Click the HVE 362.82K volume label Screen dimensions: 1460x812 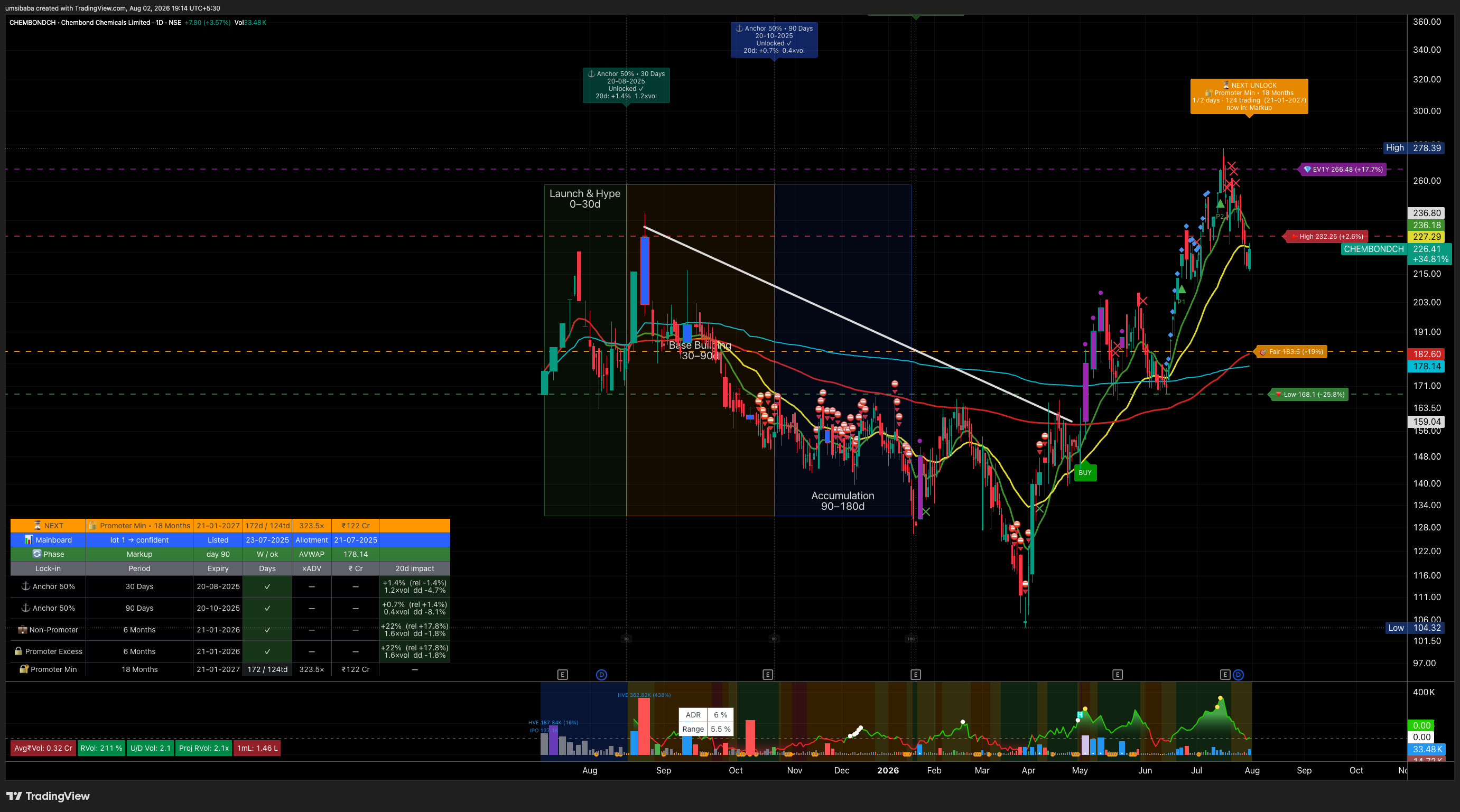pyautogui.click(x=644, y=695)
